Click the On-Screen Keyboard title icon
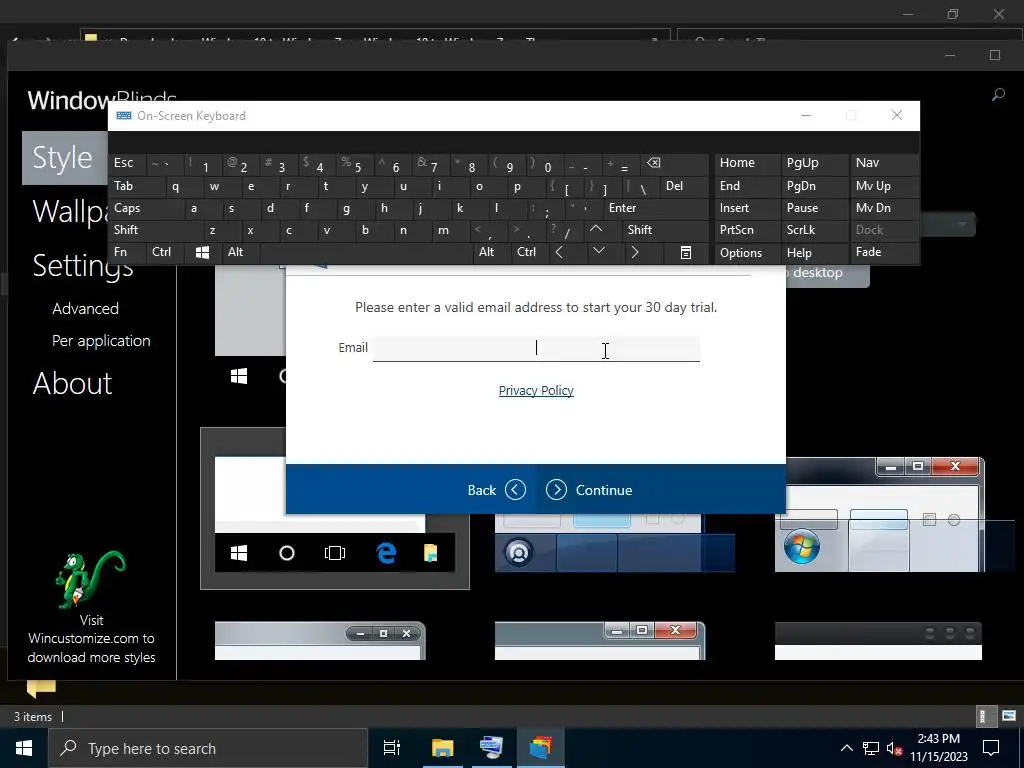The image size is (1024, 768). pyautogui.click(x=123, y=116)
